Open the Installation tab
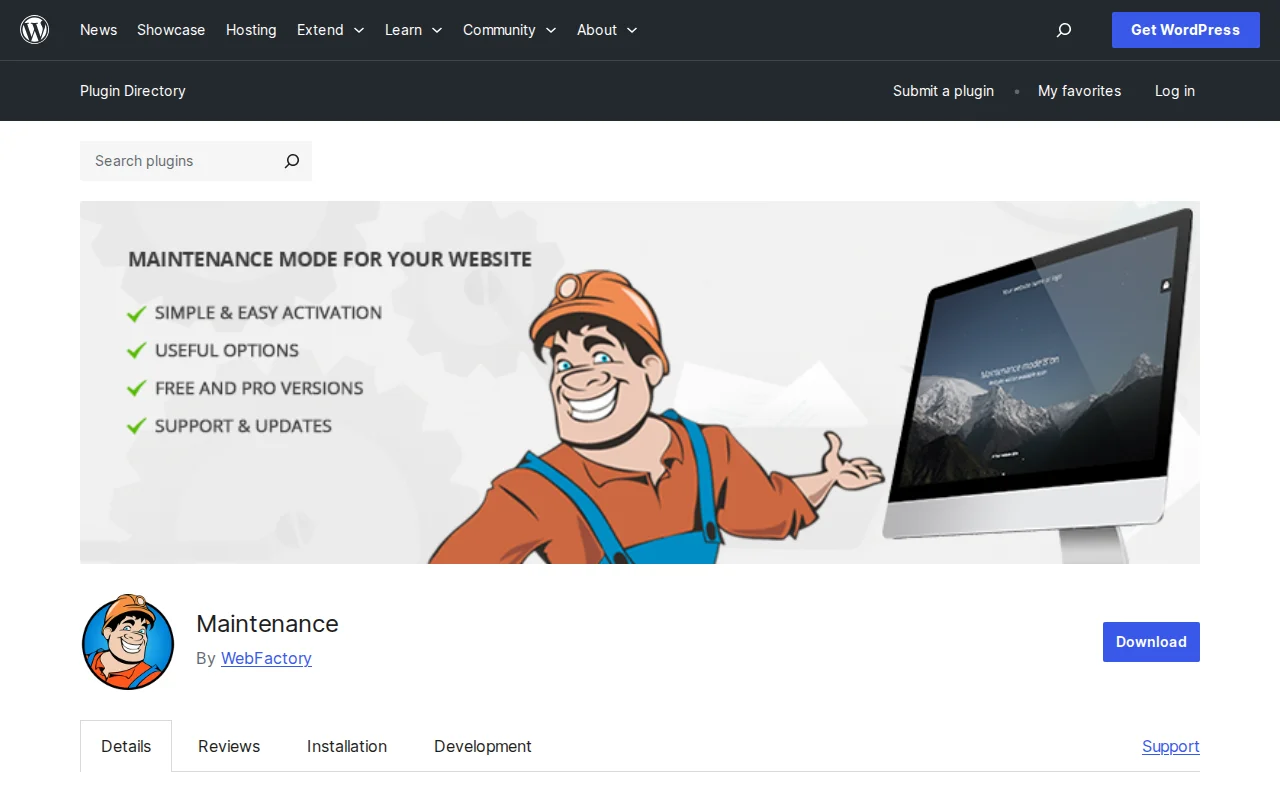1280x800 pixels. (x=346, y=746)
